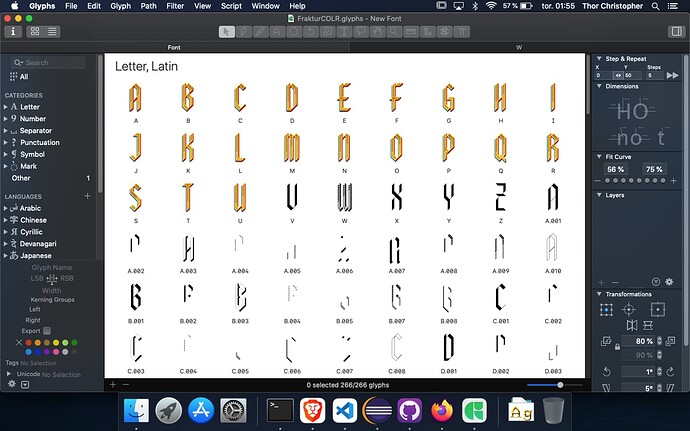Viewport: 690px width, 431px height.
Task: Choose the Pen draw tool
Action: pos(243,32)
